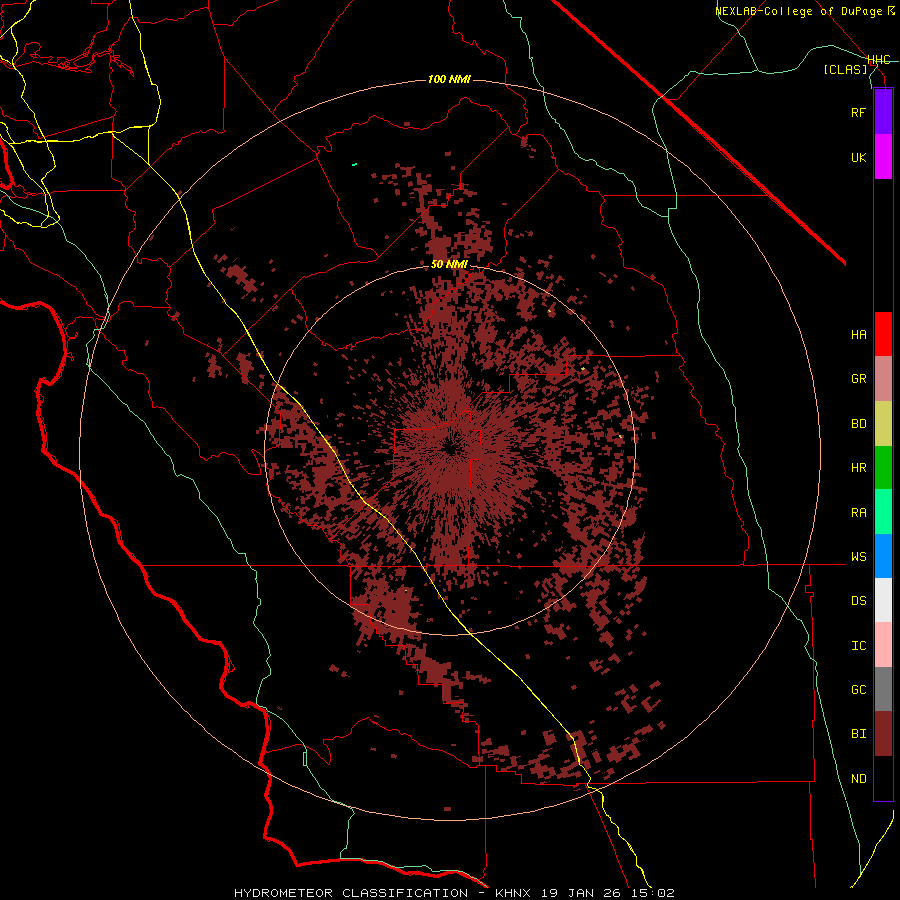Screen dimensions: 900x900
Task: Select the pink GR graupel swatch
Action: click(x=883, y=379)
